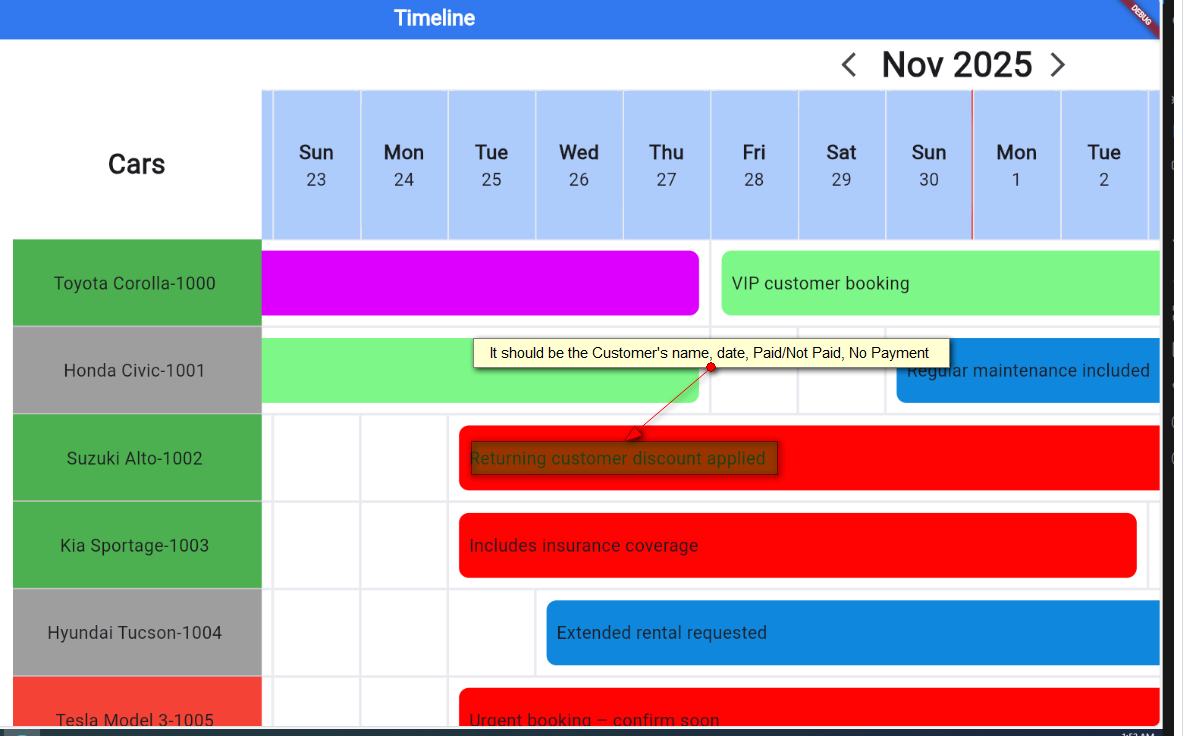Open the Suzuki Alto-1002 car entry
Screen dimensions: 1183x736
[x=135, y=458]
